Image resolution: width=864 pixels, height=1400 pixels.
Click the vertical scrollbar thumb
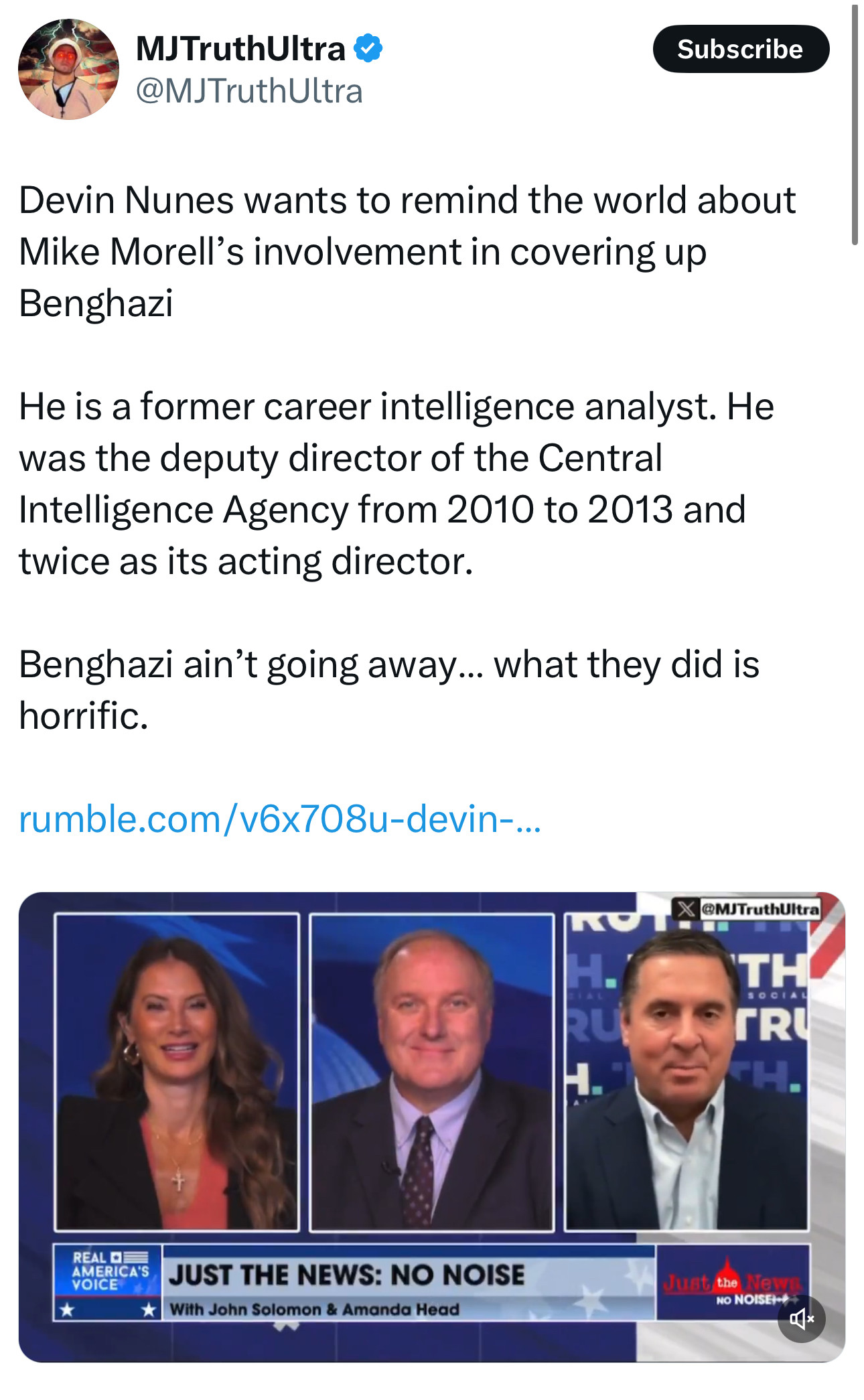point(855,125)
